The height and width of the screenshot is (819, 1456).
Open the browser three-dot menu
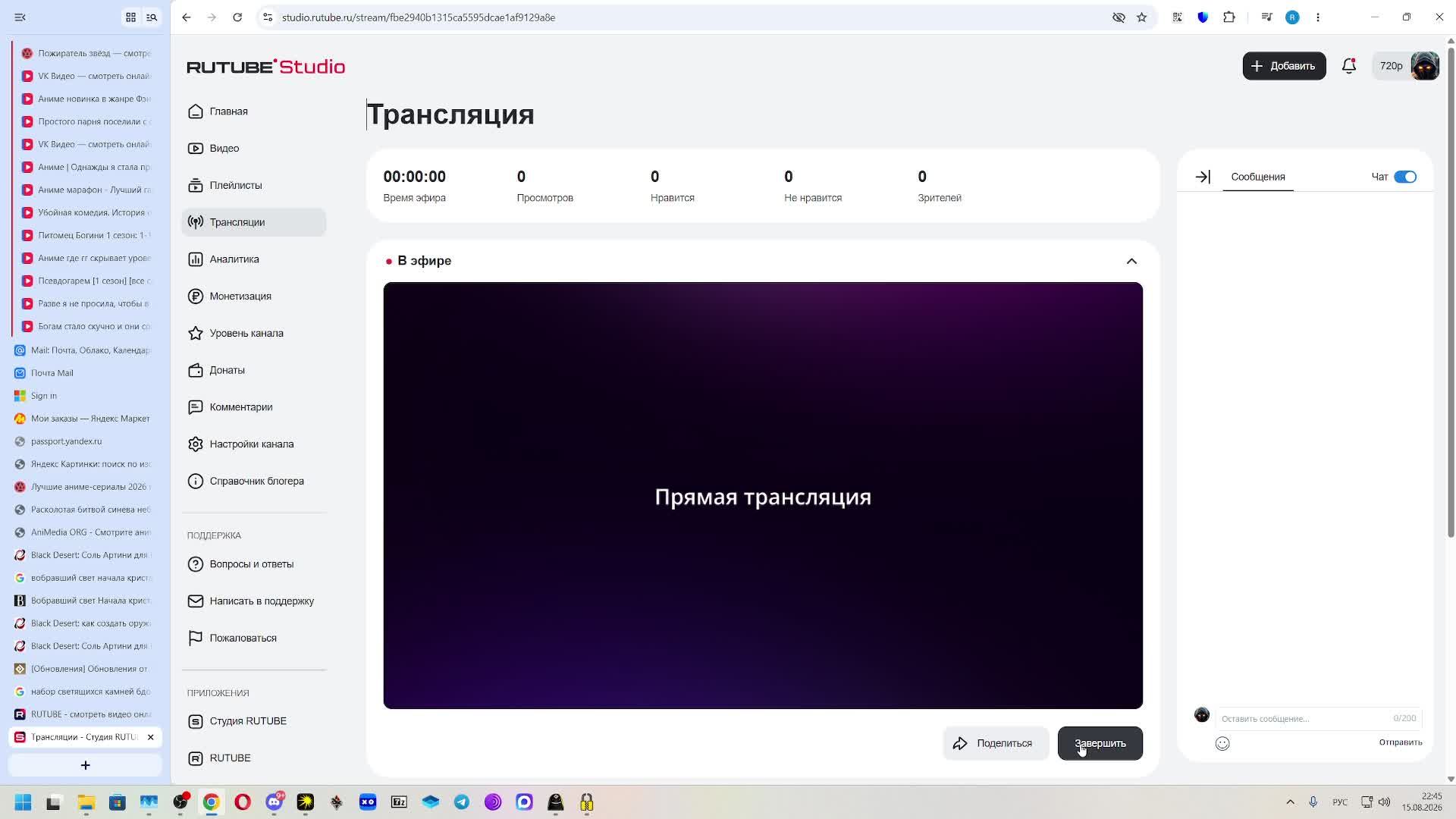pos(1318,17)
